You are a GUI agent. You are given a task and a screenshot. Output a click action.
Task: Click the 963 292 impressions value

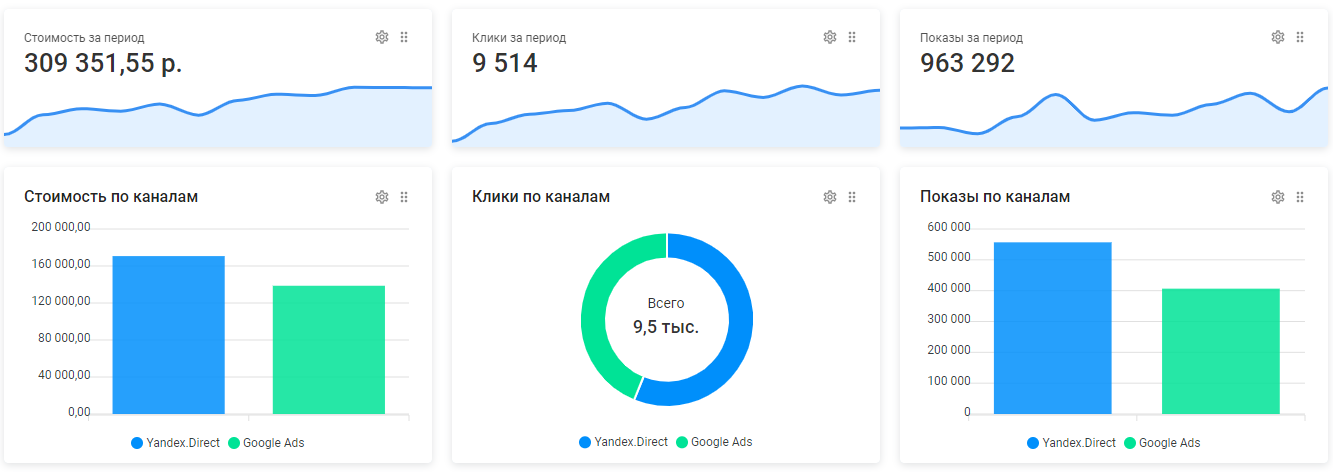pos(967,63)
